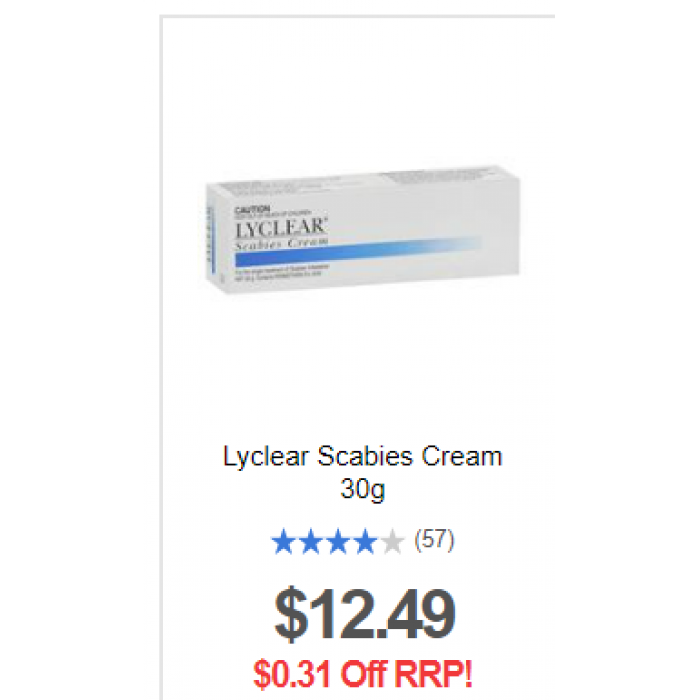Click the $12.49 price
Screen dimensions: 700x700
coord(364,614)
